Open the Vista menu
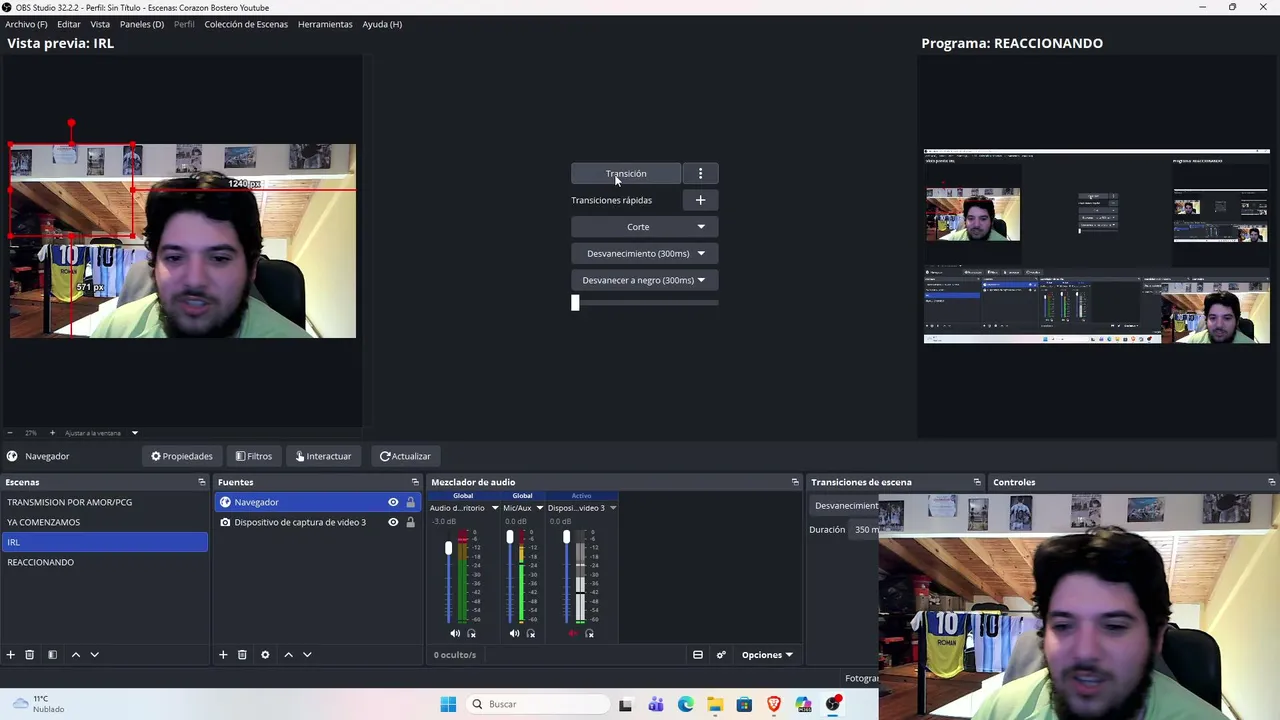The image size is (1280, 720). tap(100, 24)
